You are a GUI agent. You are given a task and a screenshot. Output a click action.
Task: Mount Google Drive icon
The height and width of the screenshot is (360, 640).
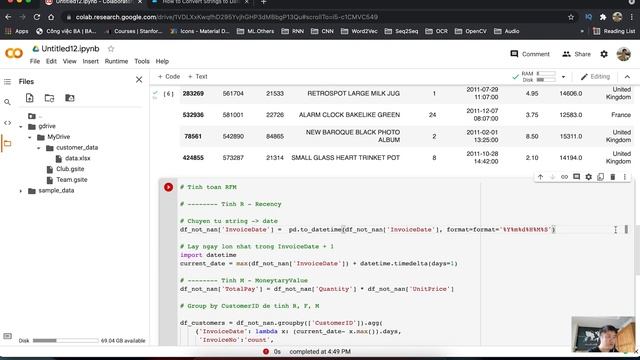pos(70,98)
